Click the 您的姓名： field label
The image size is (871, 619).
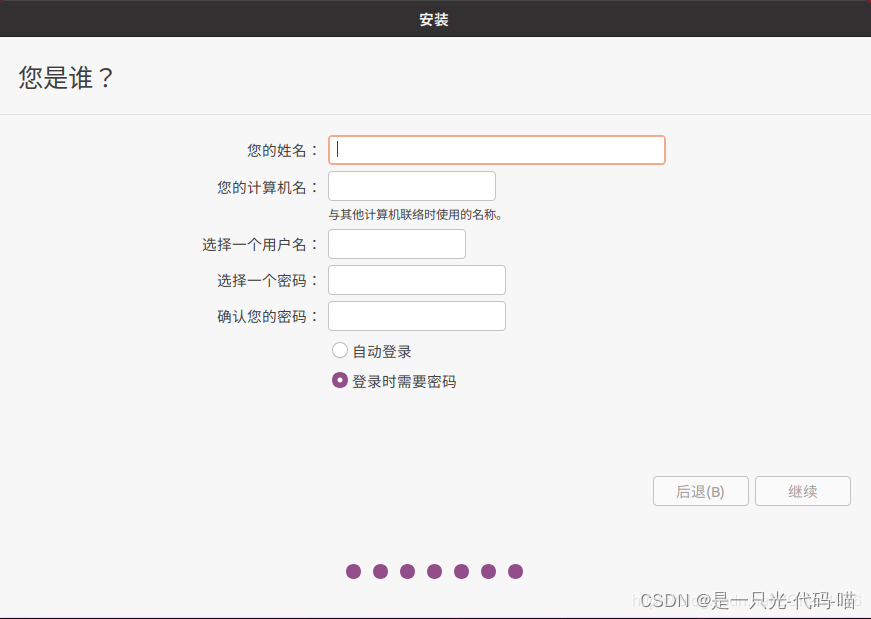282,151
